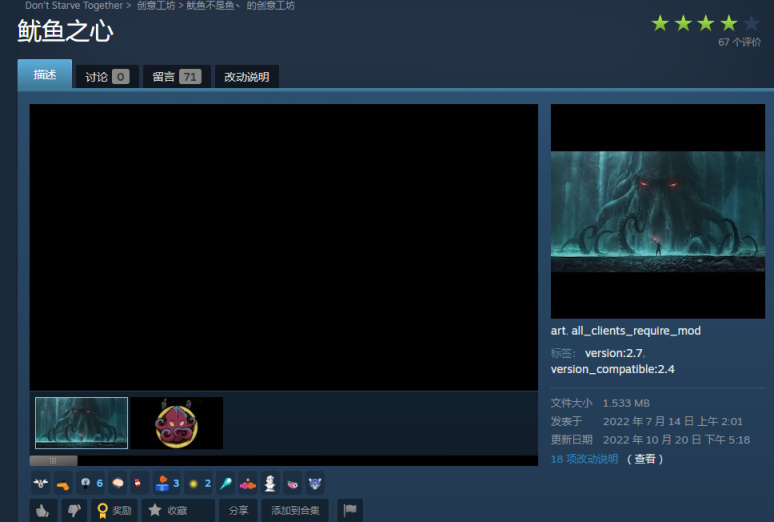Click the pink fish award icon
Screen dimensions: 774x522
292,483
